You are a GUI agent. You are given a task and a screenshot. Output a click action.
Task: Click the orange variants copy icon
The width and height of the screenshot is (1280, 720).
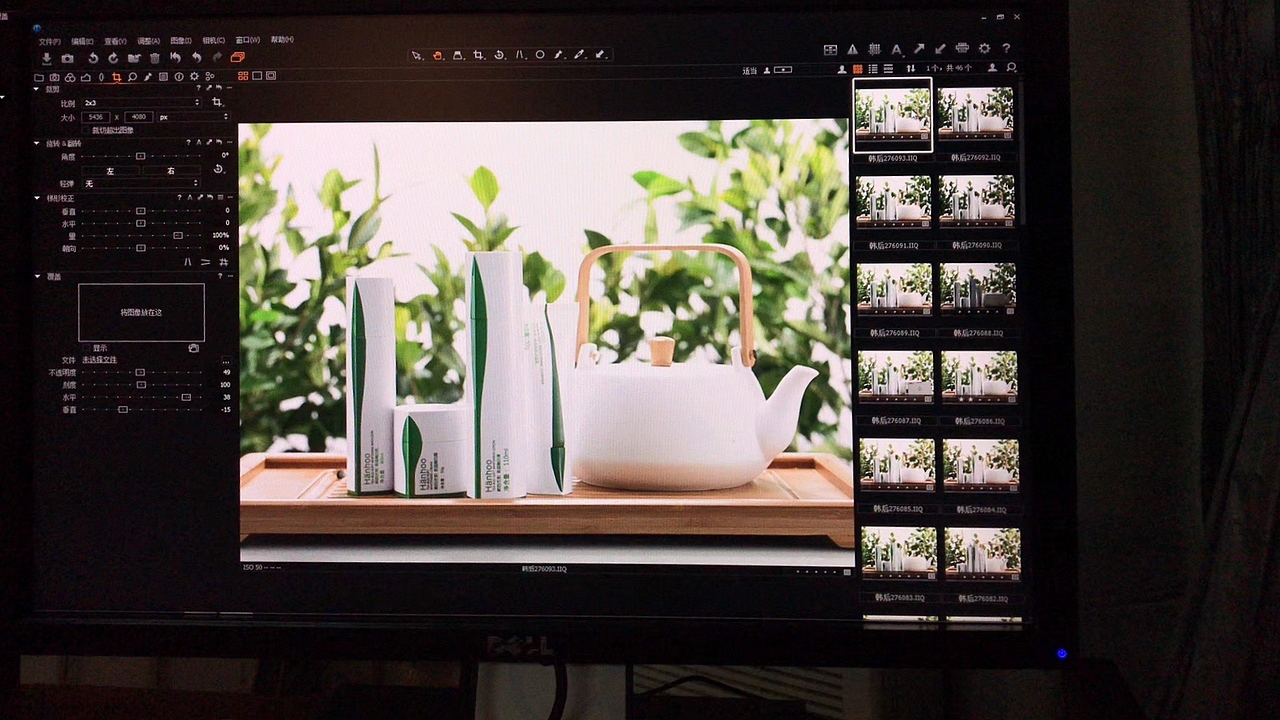coord(238,57)
